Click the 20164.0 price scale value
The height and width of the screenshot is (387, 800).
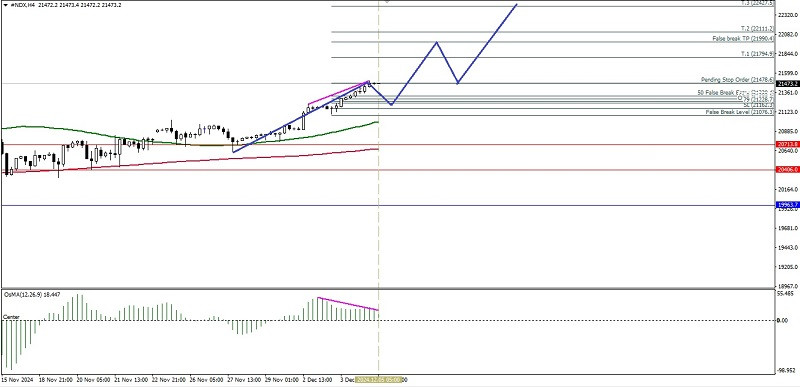pyautogui.click(x=789, y=189)
